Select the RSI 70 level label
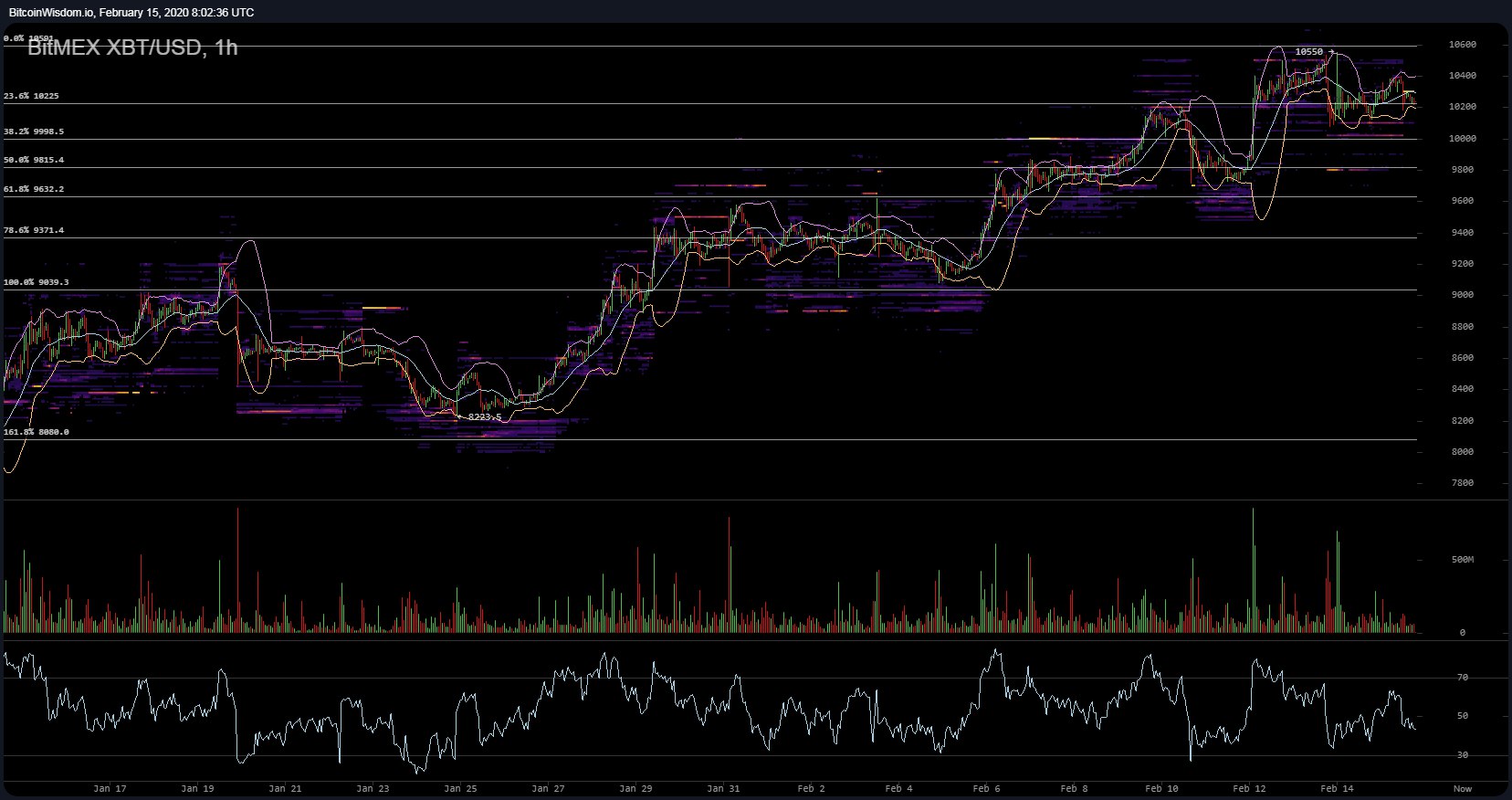 coord(1463,678)
